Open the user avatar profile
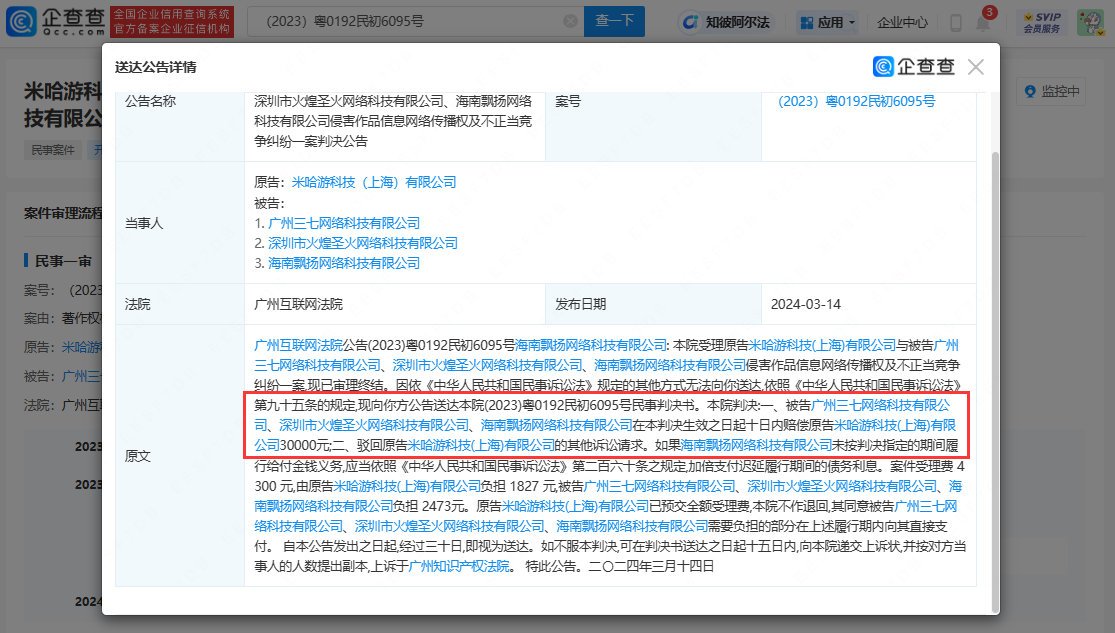1115x633 pixels. point(1089,22)
